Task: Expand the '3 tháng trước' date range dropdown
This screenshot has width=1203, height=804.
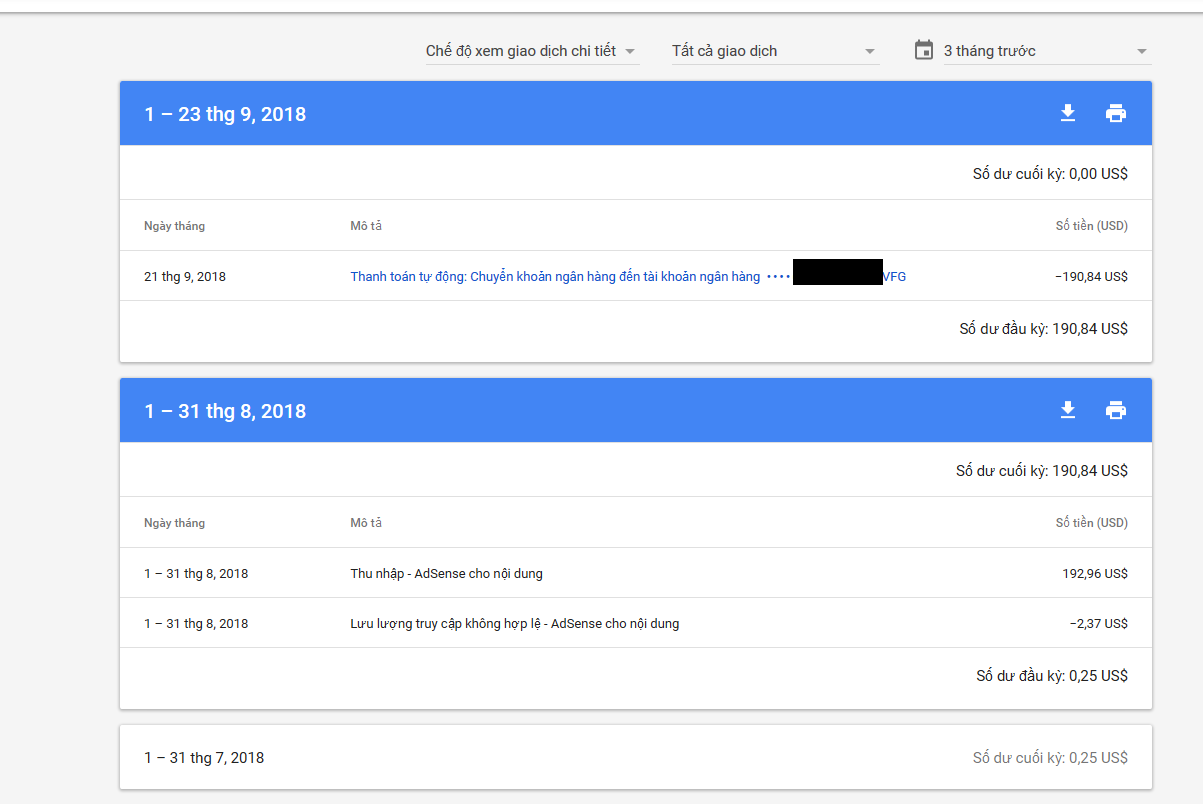Action: pos(1046,51)
